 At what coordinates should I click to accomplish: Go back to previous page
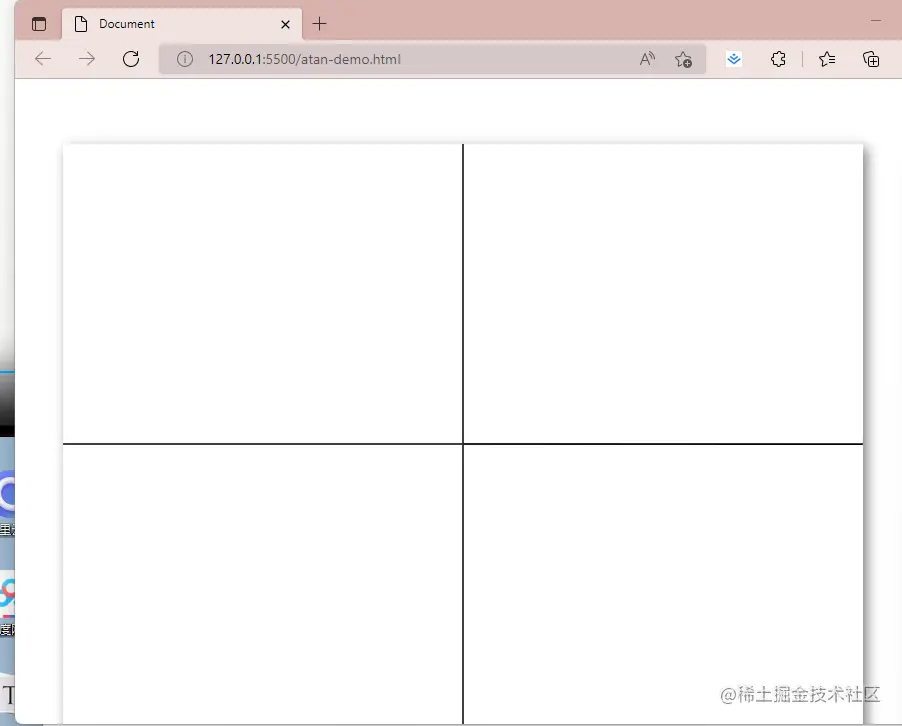pyautogui.click(x=43, y=59)
